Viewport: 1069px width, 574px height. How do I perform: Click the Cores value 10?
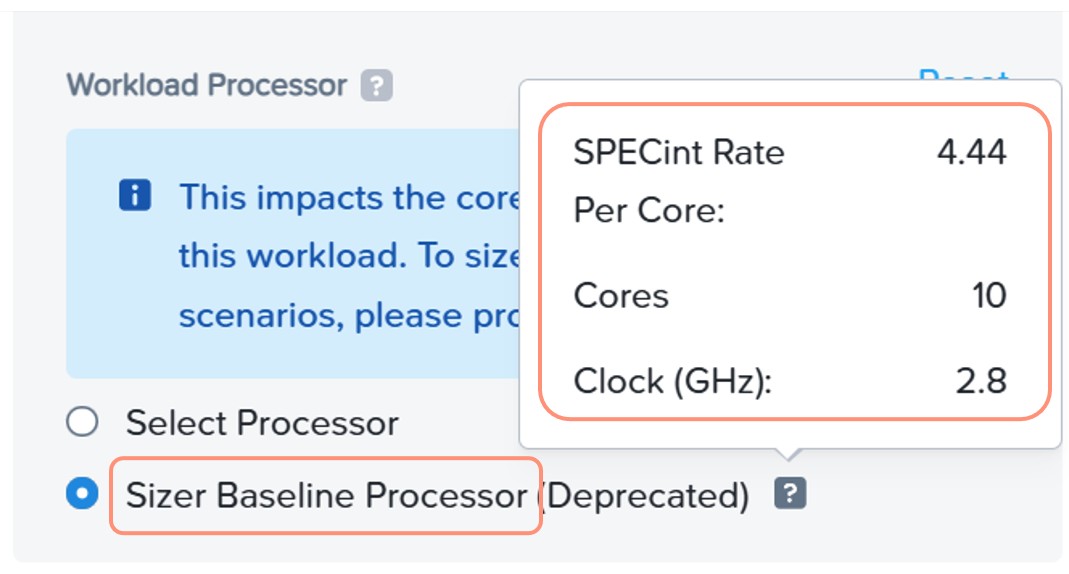[989, 296]
